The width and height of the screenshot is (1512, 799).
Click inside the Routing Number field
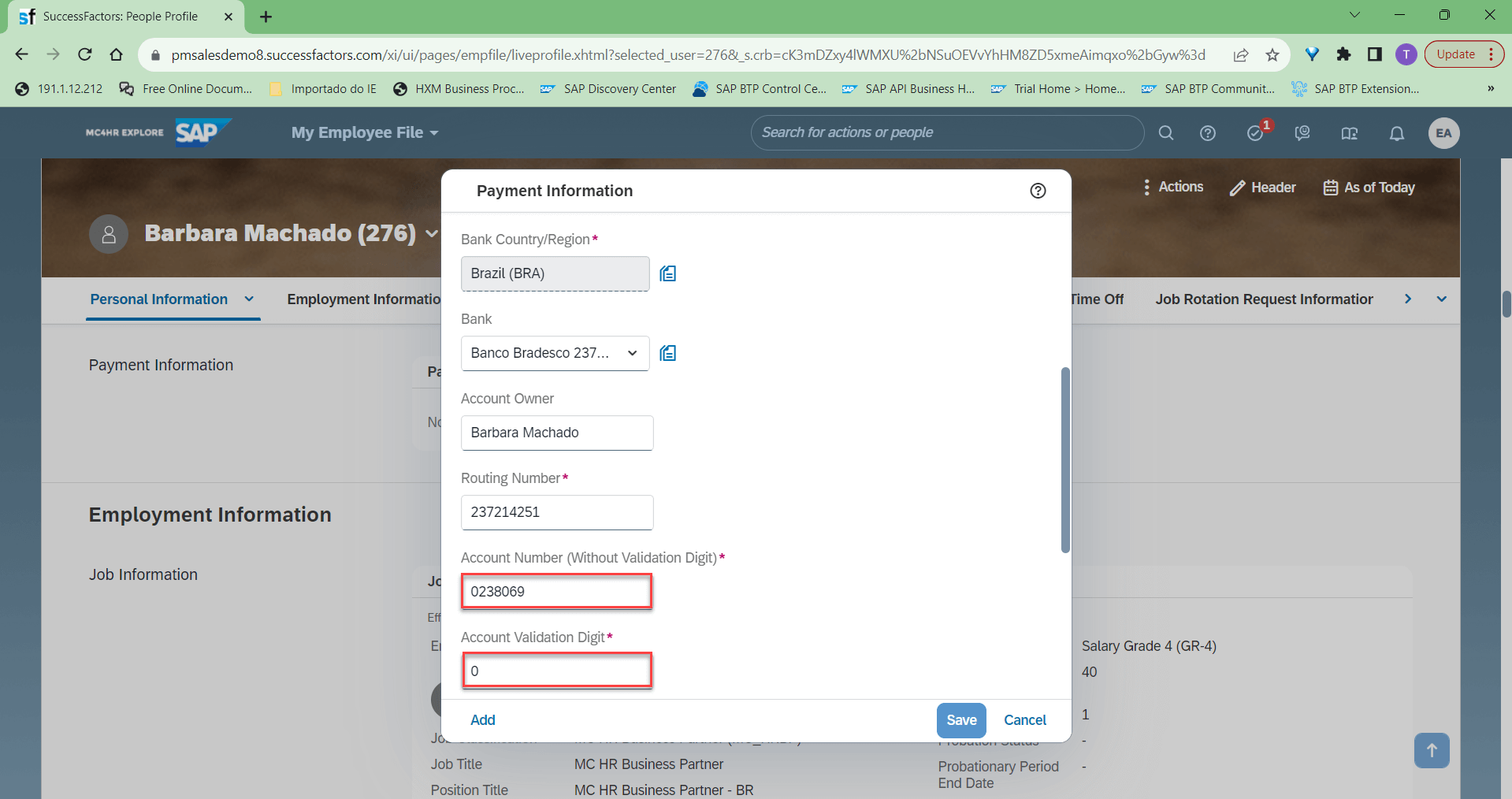(x=556, y=512)
